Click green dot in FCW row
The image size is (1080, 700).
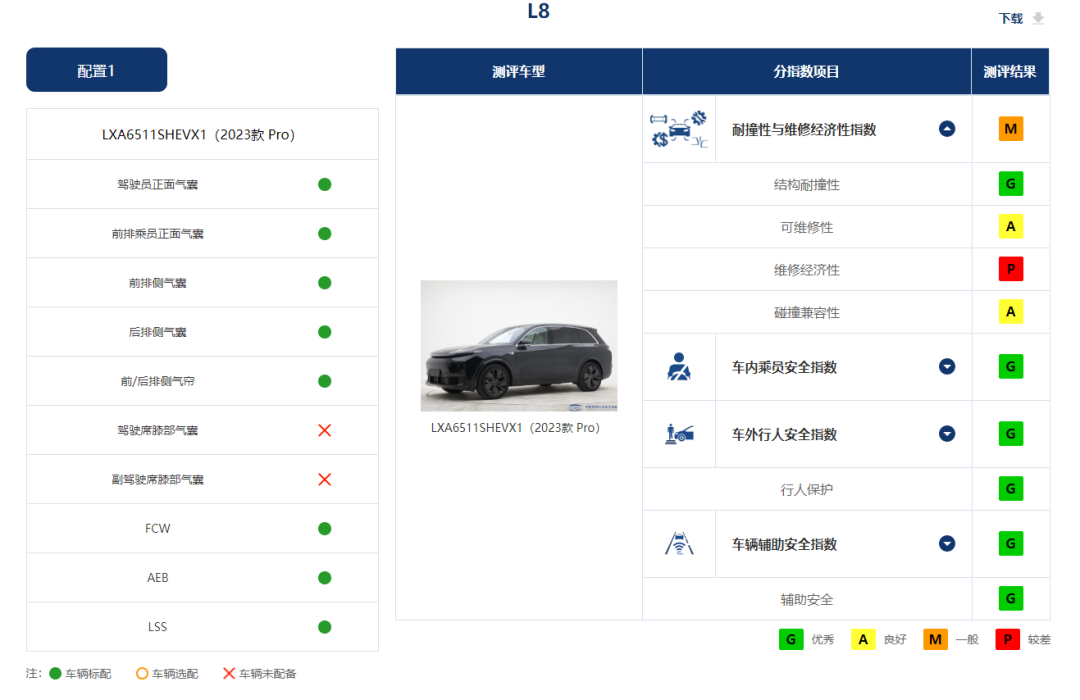pos(324,528)
